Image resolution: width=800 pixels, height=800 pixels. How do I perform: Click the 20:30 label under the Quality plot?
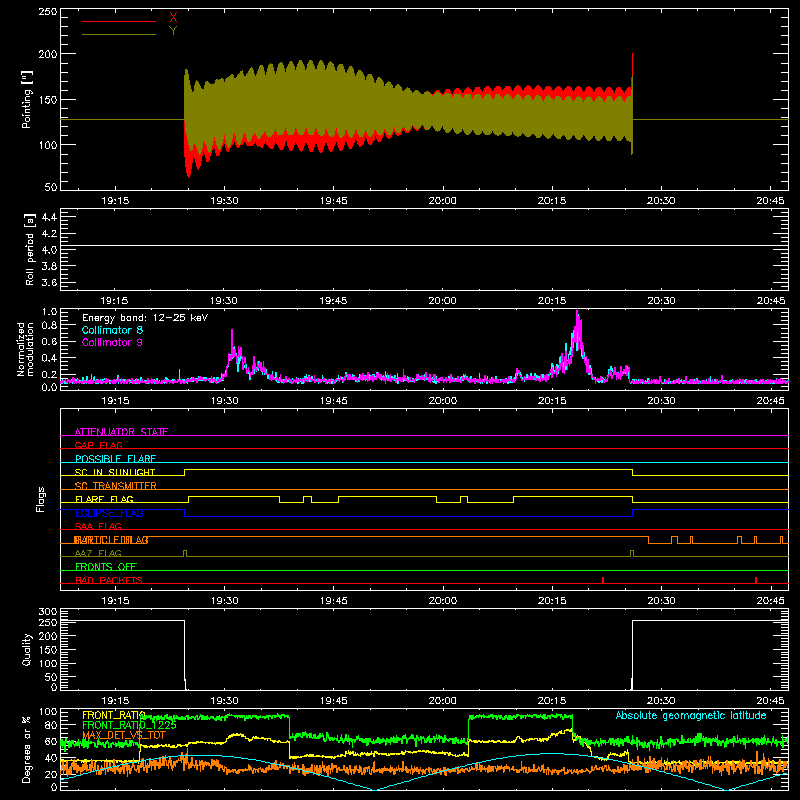tap(661, 701)
